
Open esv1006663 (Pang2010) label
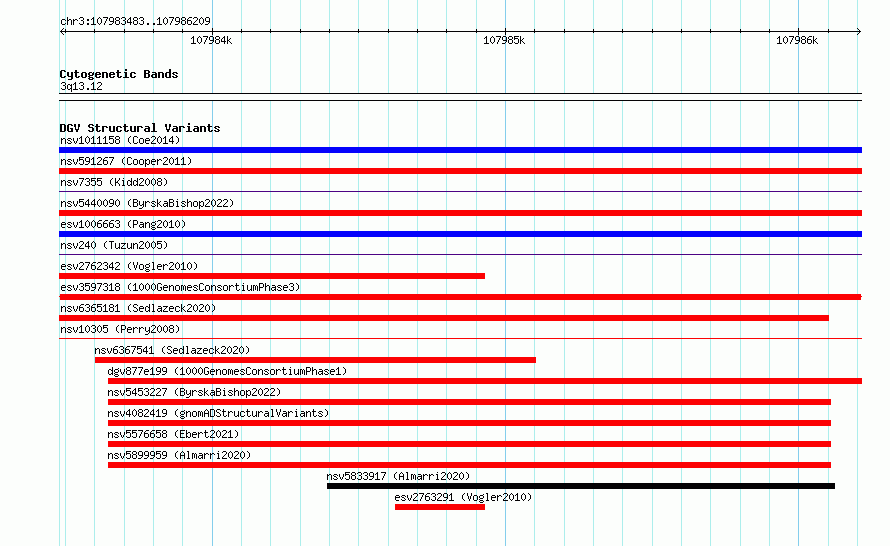[x=123, y=224]
